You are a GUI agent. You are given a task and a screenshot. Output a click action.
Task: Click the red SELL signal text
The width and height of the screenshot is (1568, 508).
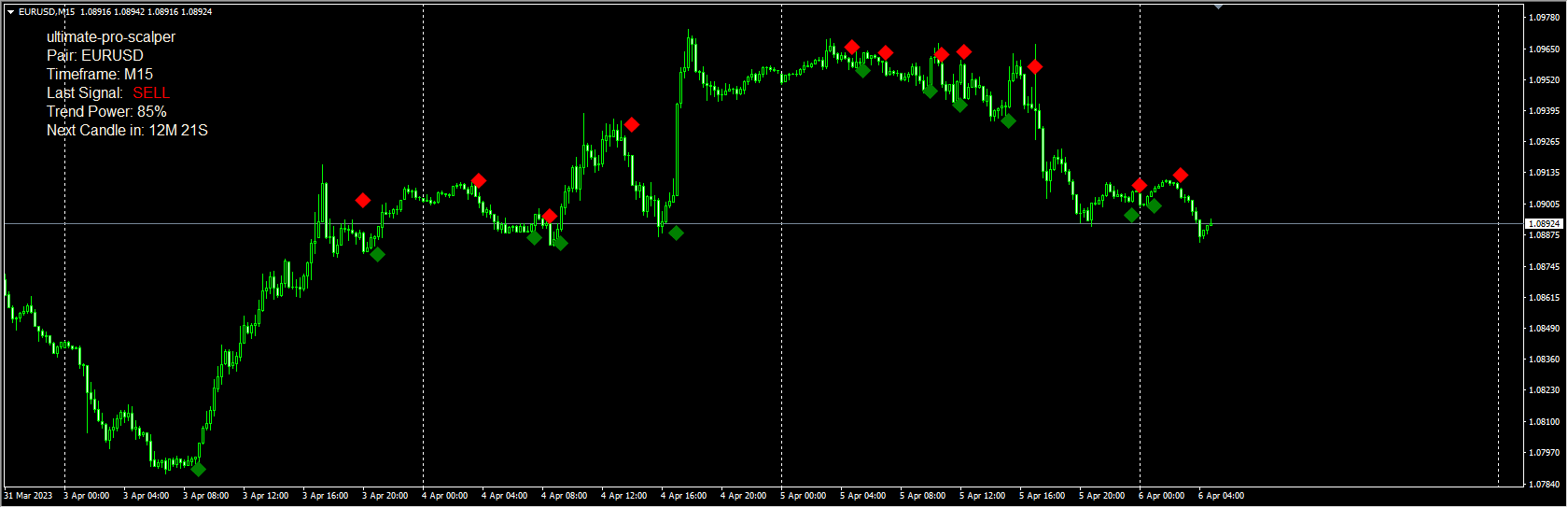pos(151,93)
